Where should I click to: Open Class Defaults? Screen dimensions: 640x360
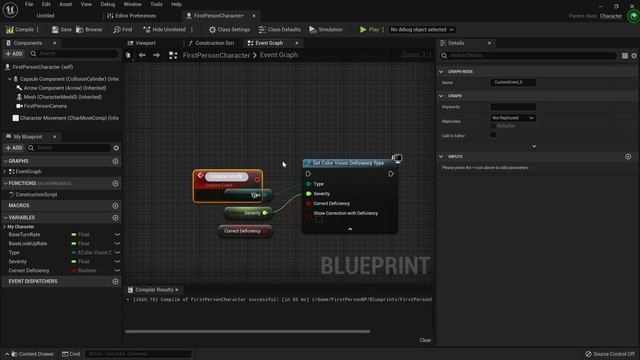pos(280,29)
